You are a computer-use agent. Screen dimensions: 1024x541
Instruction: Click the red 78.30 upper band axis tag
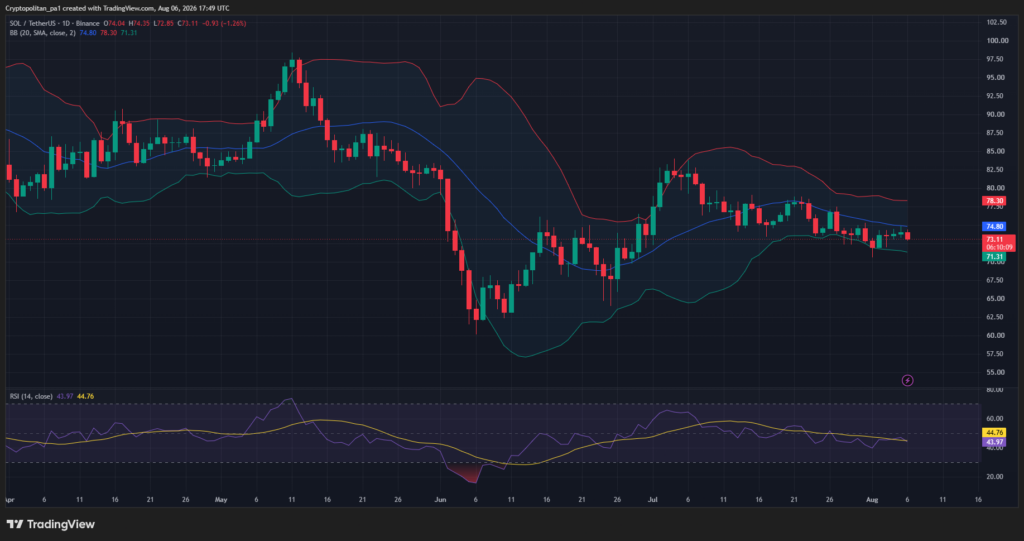tap(994, 201)
